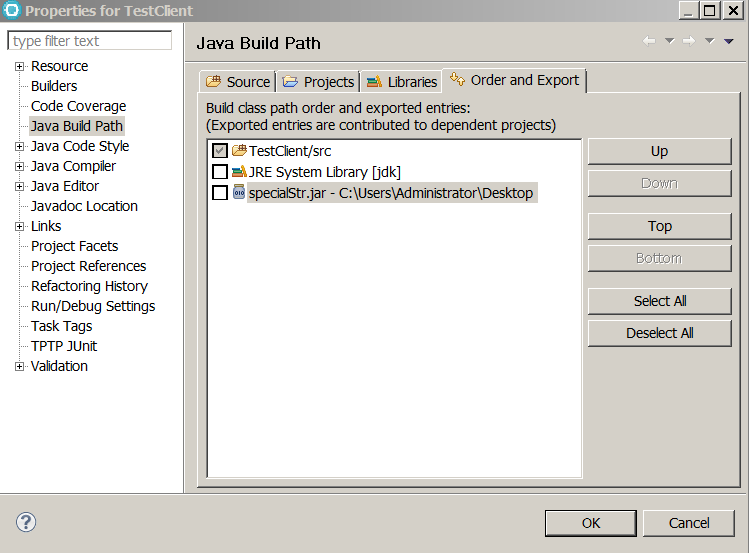The image size is (749, 553).
Task: Select the Links tree item
Action: [x=46, y=226]
